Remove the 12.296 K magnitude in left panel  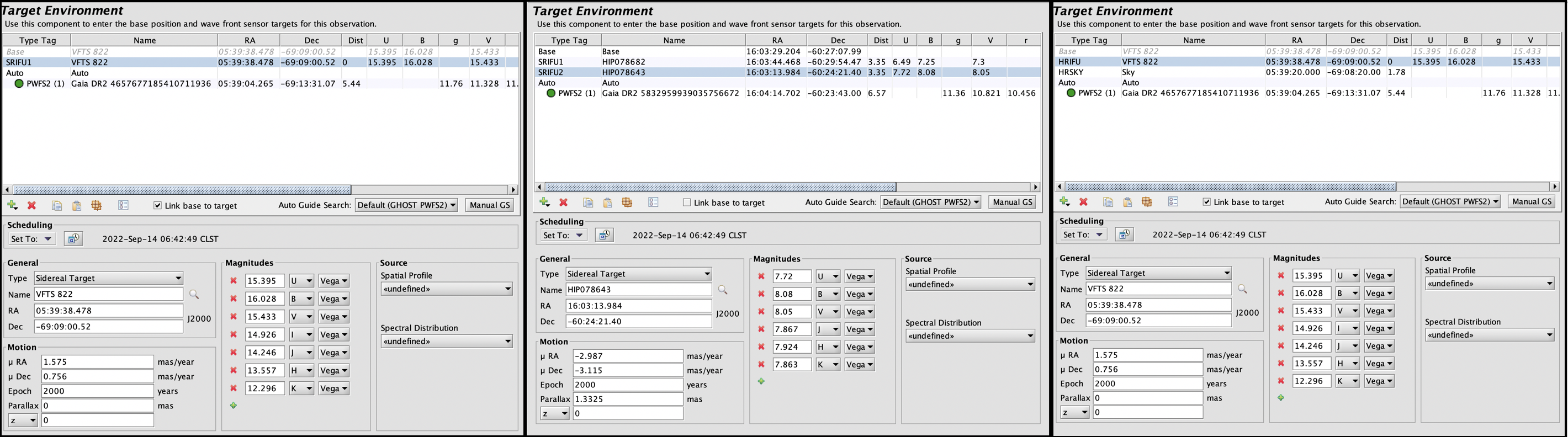233,388
